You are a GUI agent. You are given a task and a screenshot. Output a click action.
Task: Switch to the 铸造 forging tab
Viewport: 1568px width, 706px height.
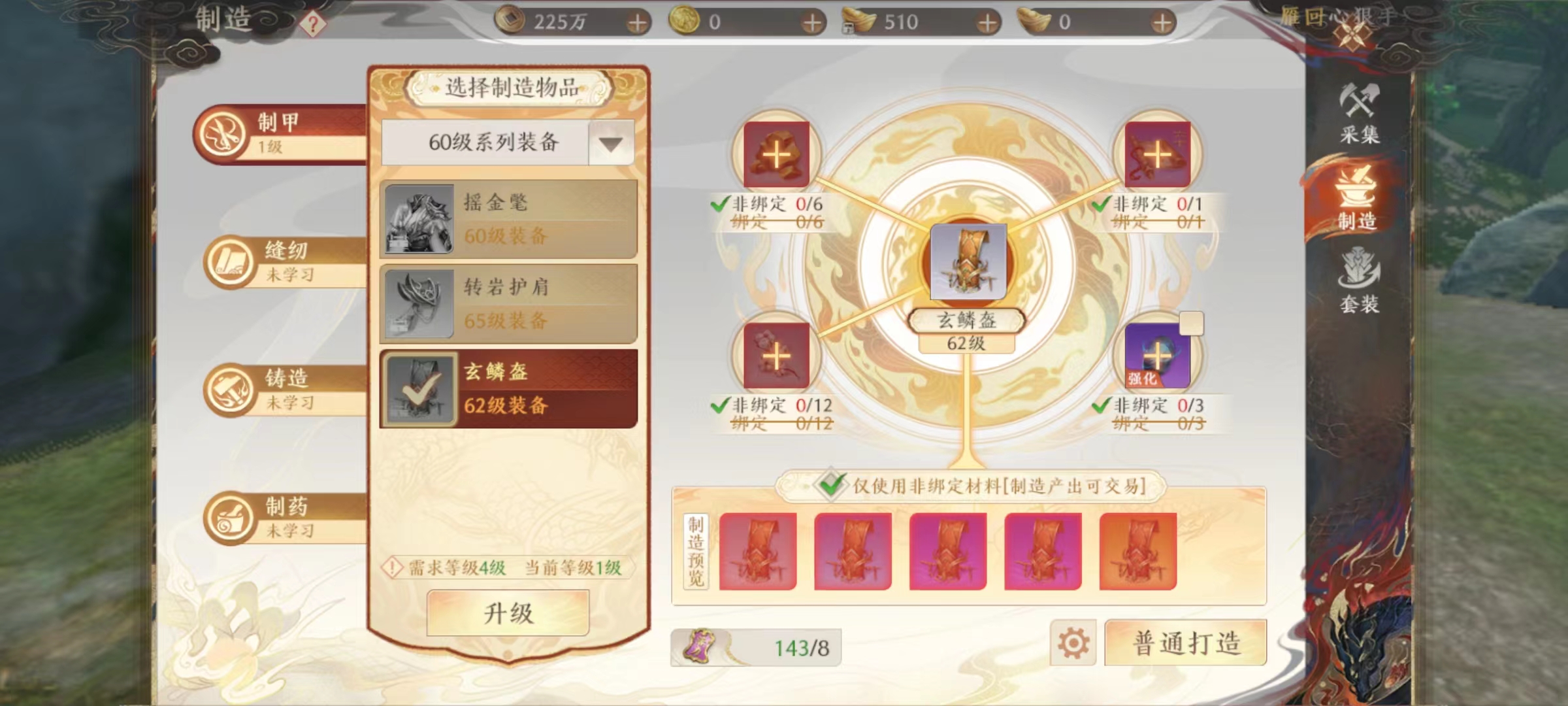point(285,390)
